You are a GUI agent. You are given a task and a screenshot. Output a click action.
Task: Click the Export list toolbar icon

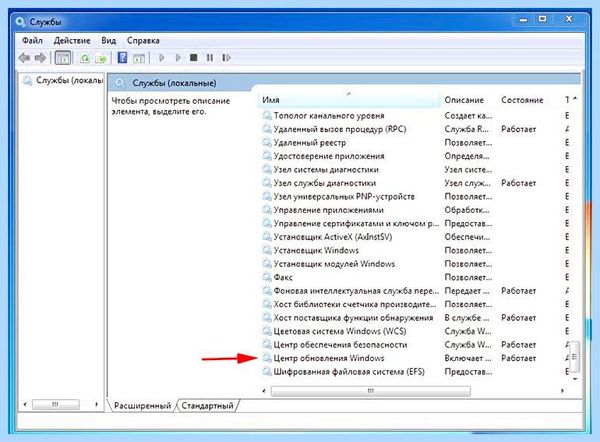point(101,58)
